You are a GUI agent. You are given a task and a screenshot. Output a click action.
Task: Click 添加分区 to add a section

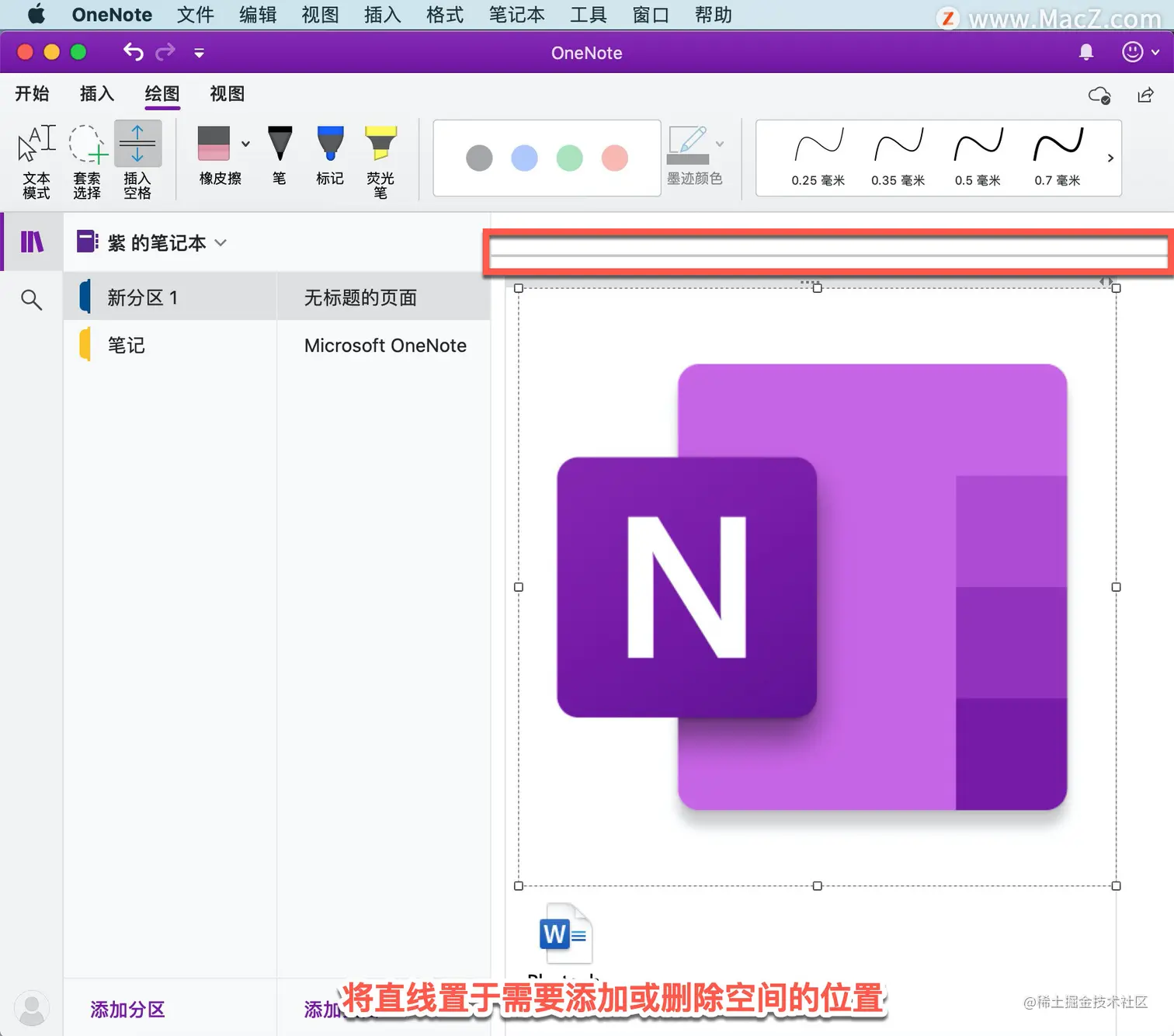tap(127, 1010)
